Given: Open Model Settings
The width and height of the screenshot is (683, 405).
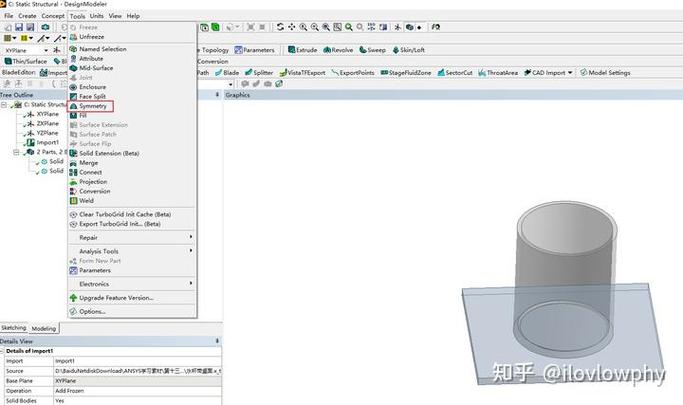Looking at the screenshot, I should pyautogui.click(x=605, y=73).
